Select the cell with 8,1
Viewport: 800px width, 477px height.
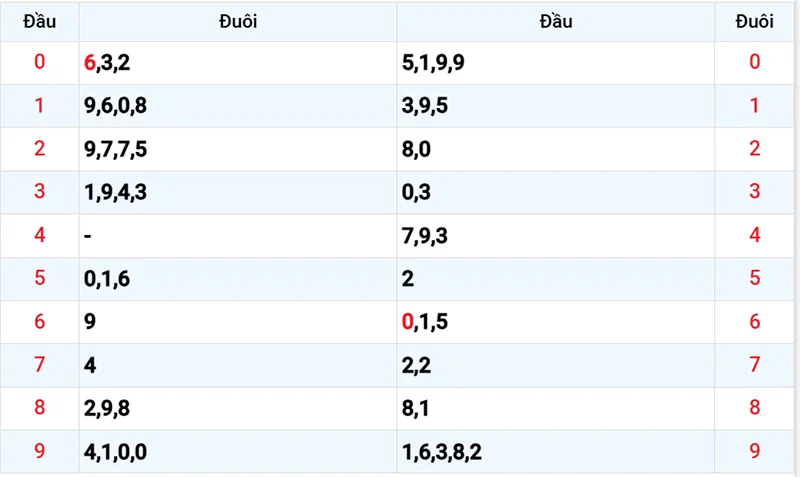[416, 408]
